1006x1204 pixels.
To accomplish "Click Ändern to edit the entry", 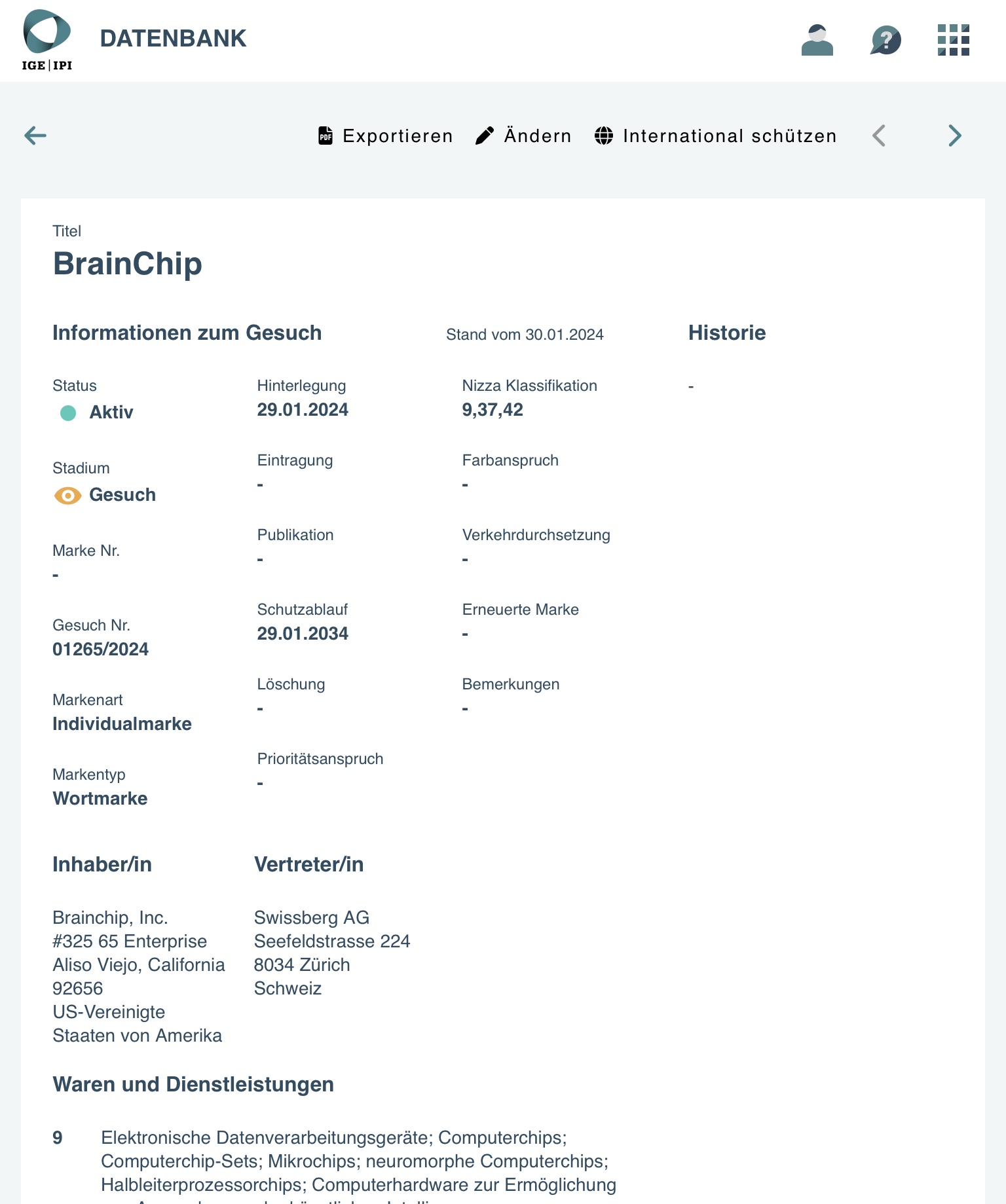I will click(538, 136).
